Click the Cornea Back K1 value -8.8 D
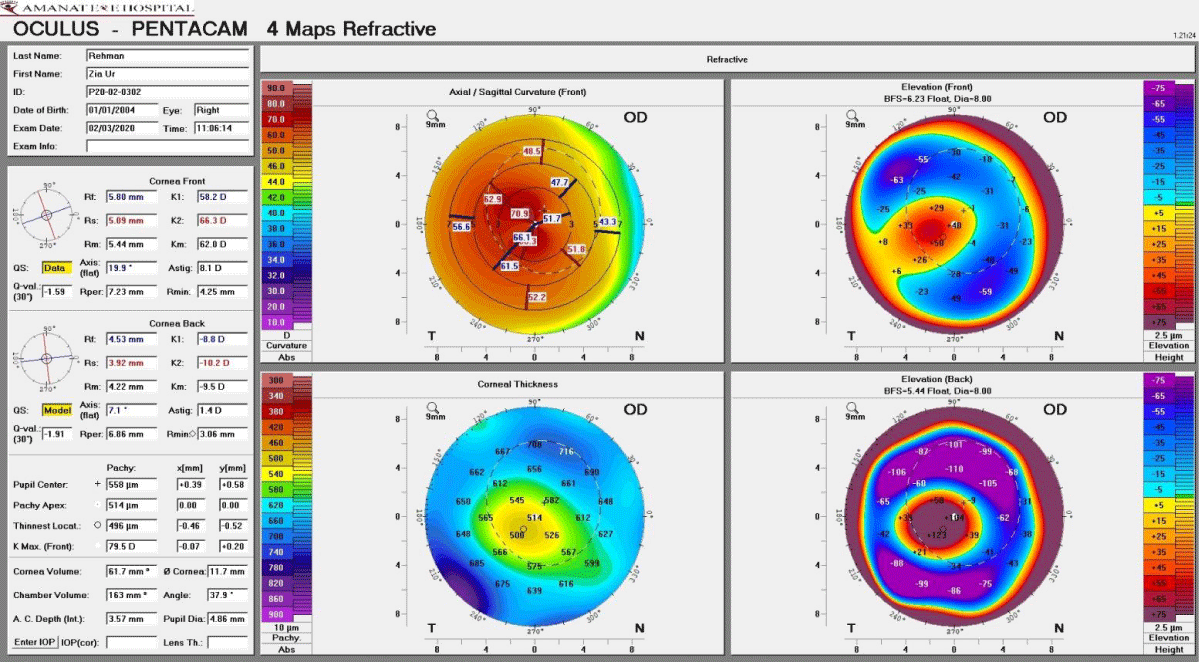Image resolution: width=1200 pixels, height=662 pixels. [x=221, y=340]
